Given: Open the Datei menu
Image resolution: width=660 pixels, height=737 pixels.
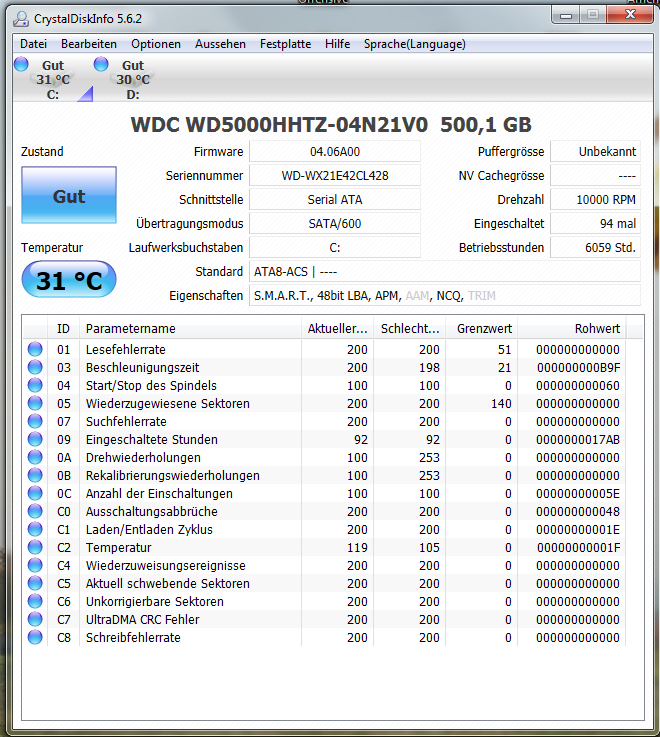Looking at the screenshot, I should 33,44.
